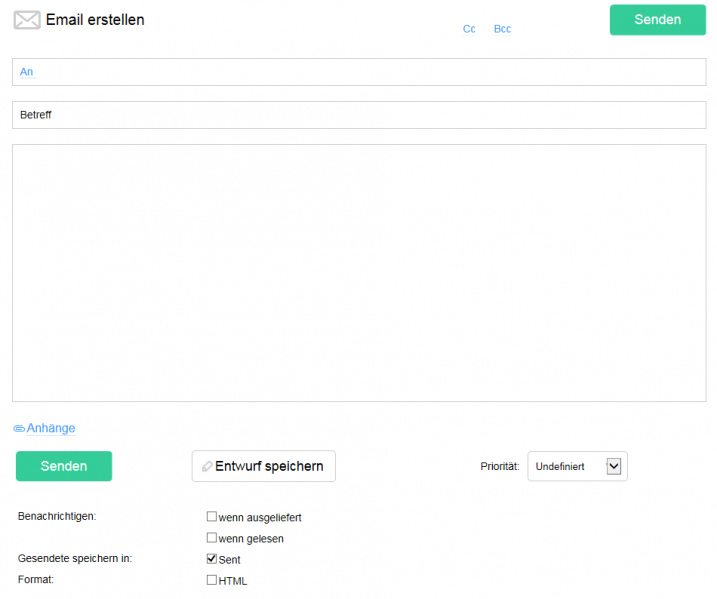The height and width of the screenshot is (599, 717).
Task: Enable notification wenn ausgeliefert
Action: point(211,517)
